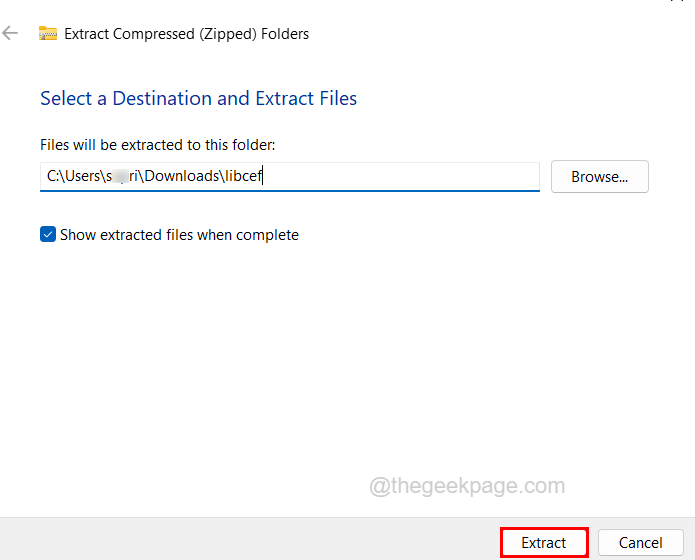Image resolution: width=695 pixels, height=560 pixels.
Task: Click 'Files will be extracted to this folder:' label
Action: pos(157,145)
